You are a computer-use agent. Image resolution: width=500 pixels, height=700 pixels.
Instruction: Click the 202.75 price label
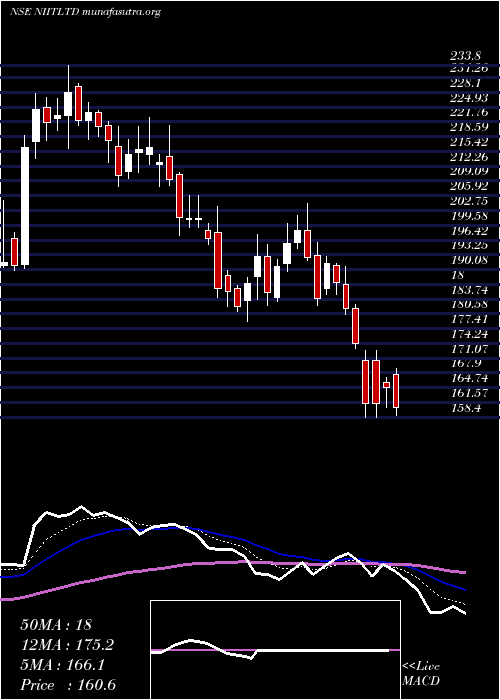(x=469, y=201)
